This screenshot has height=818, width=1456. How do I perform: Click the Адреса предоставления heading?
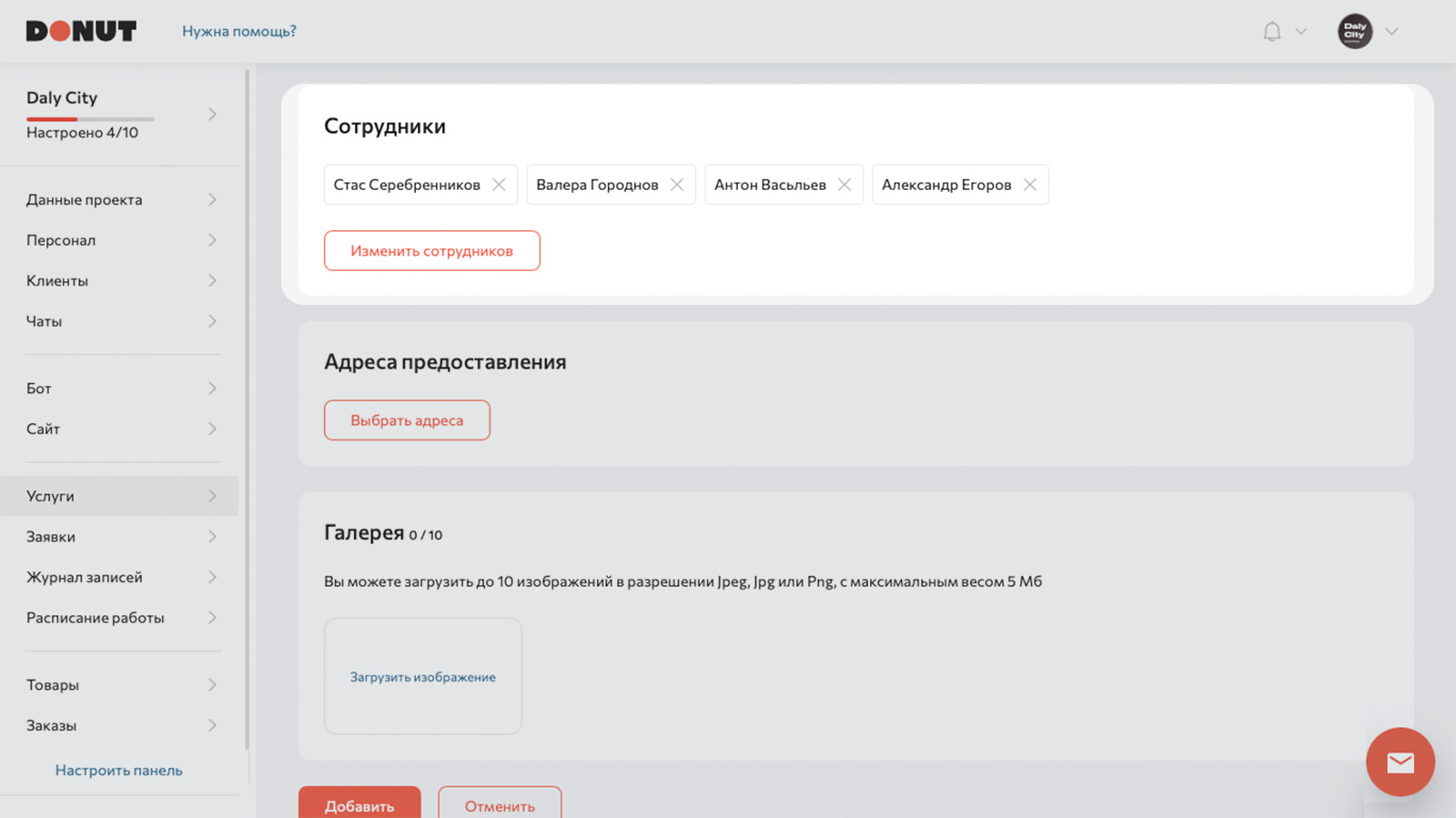click(445, 362)
